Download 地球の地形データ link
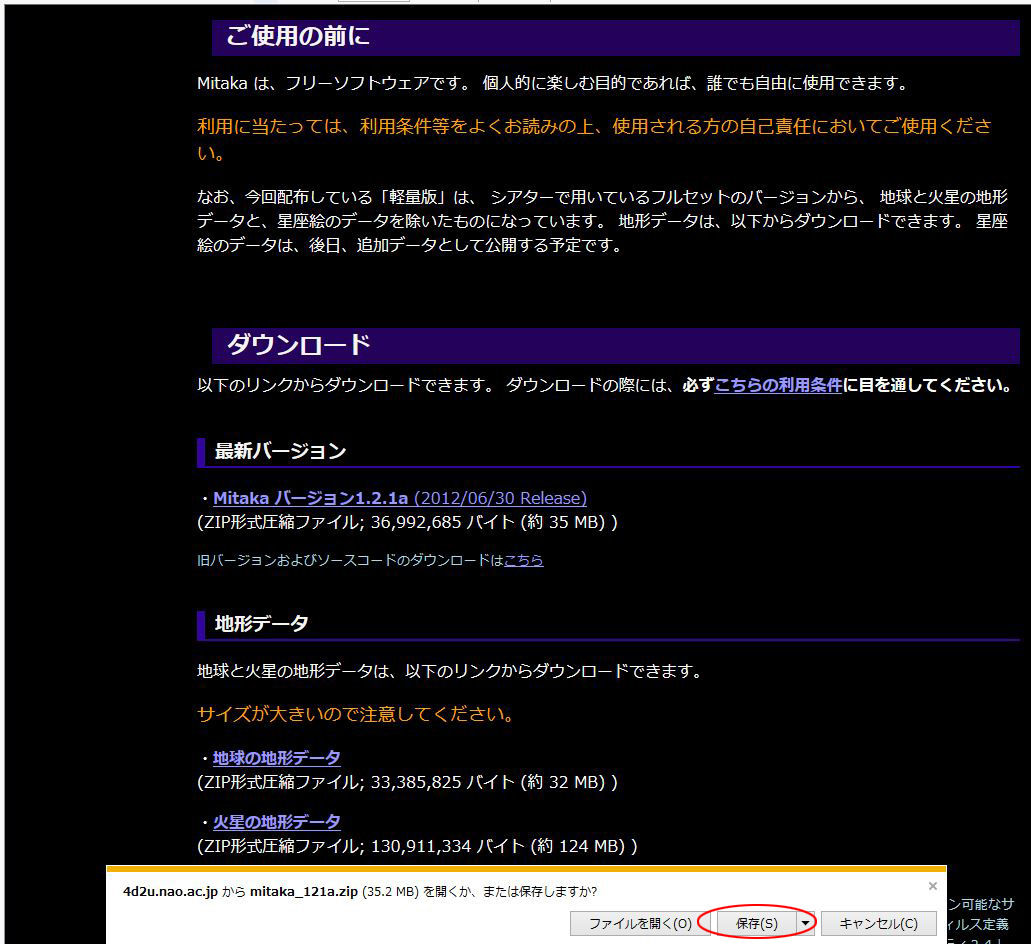The width and height of the screenshot is (1031, 944). click(x=277, y=758)
